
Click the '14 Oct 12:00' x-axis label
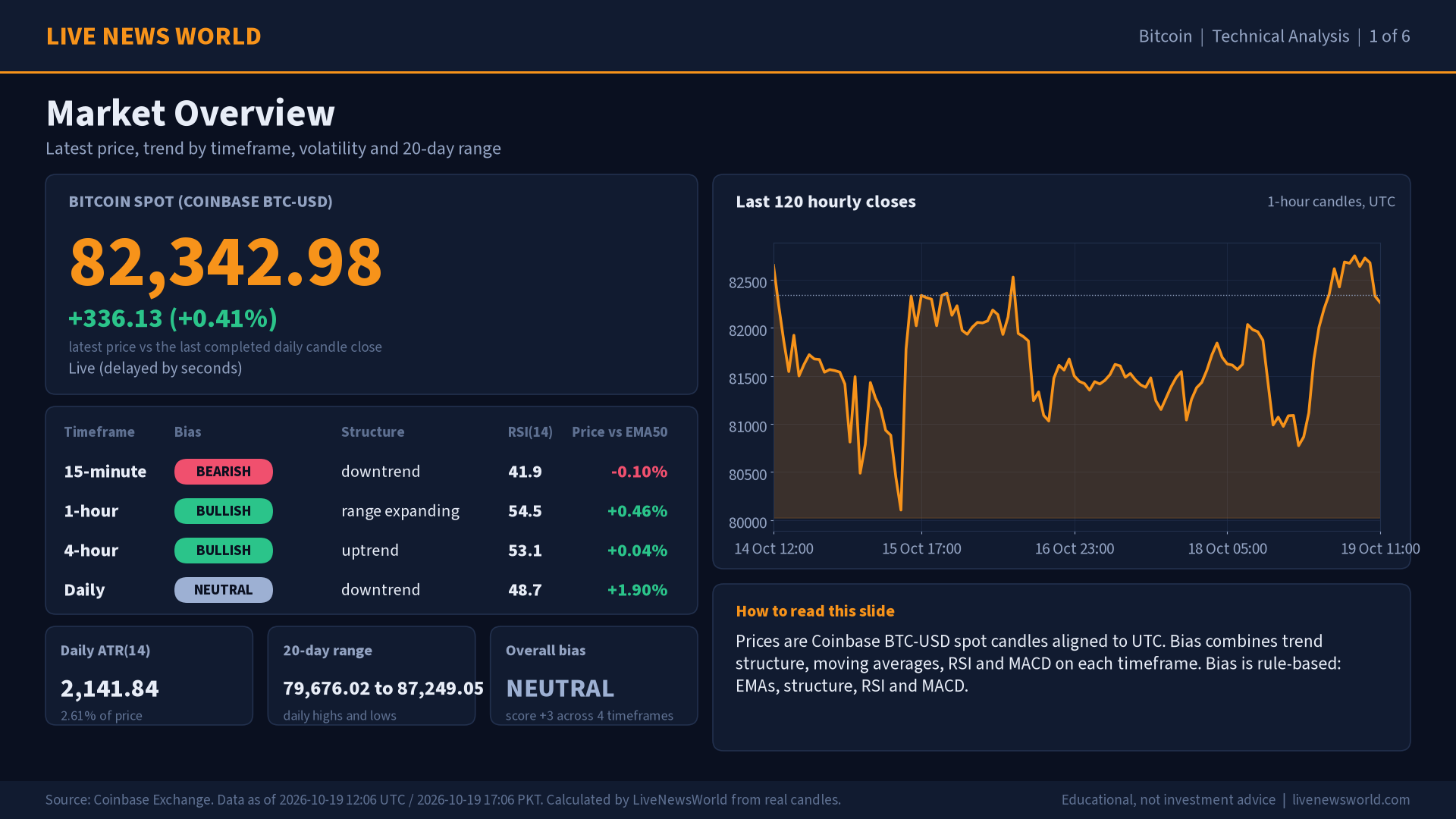[773, 549]
